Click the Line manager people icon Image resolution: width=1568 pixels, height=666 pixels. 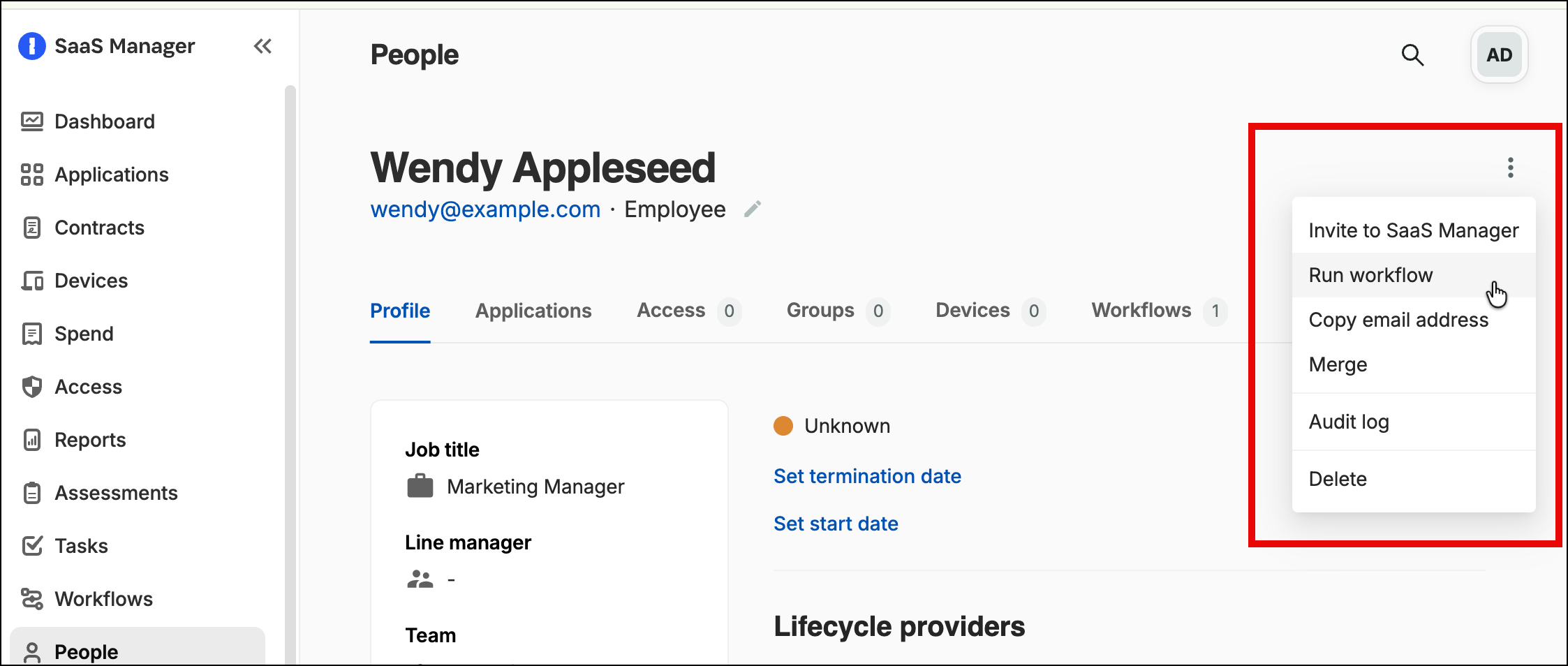pos(420,579)
